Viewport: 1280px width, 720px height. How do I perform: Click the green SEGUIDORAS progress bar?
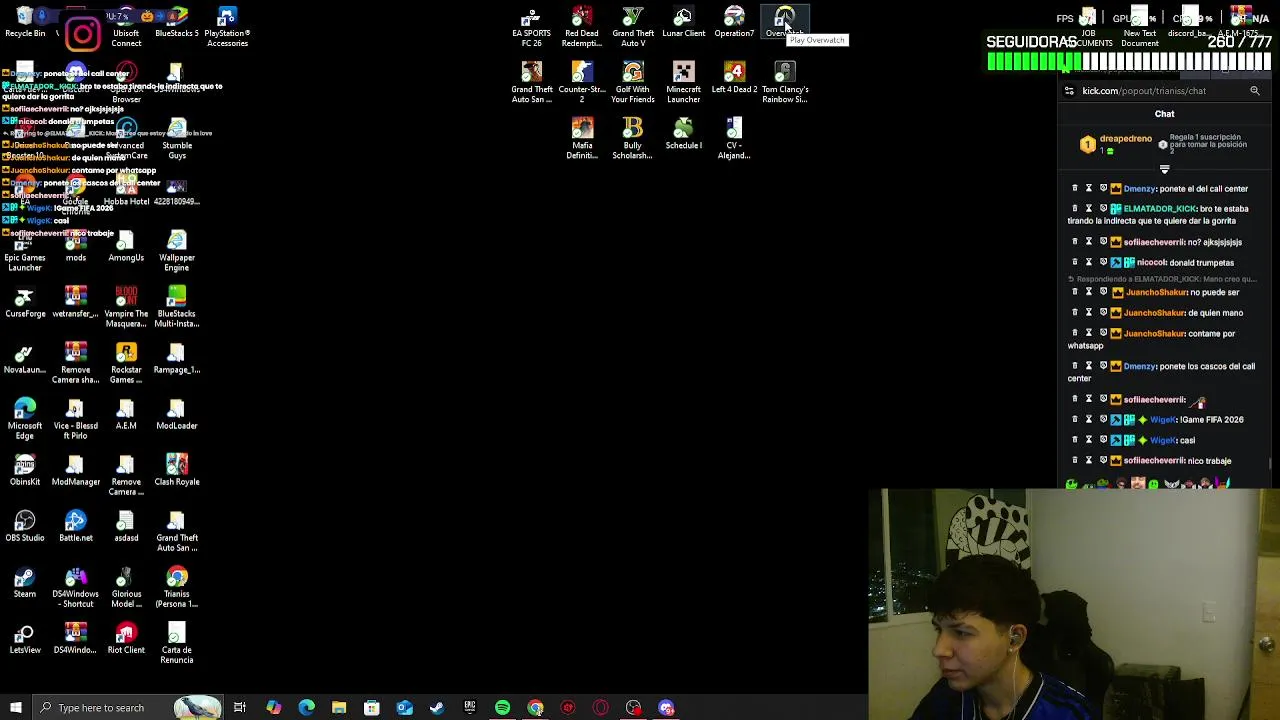(1129, 61)
